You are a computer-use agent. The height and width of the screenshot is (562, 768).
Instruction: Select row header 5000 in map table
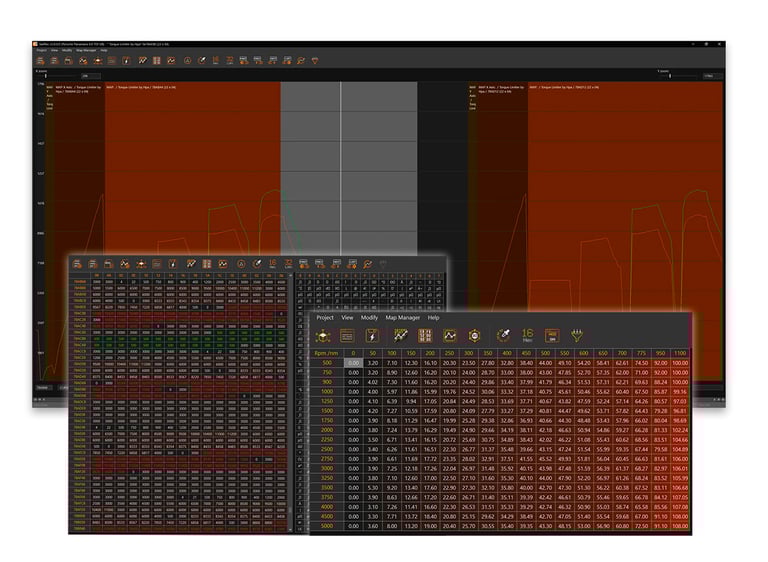click(327, 526)
